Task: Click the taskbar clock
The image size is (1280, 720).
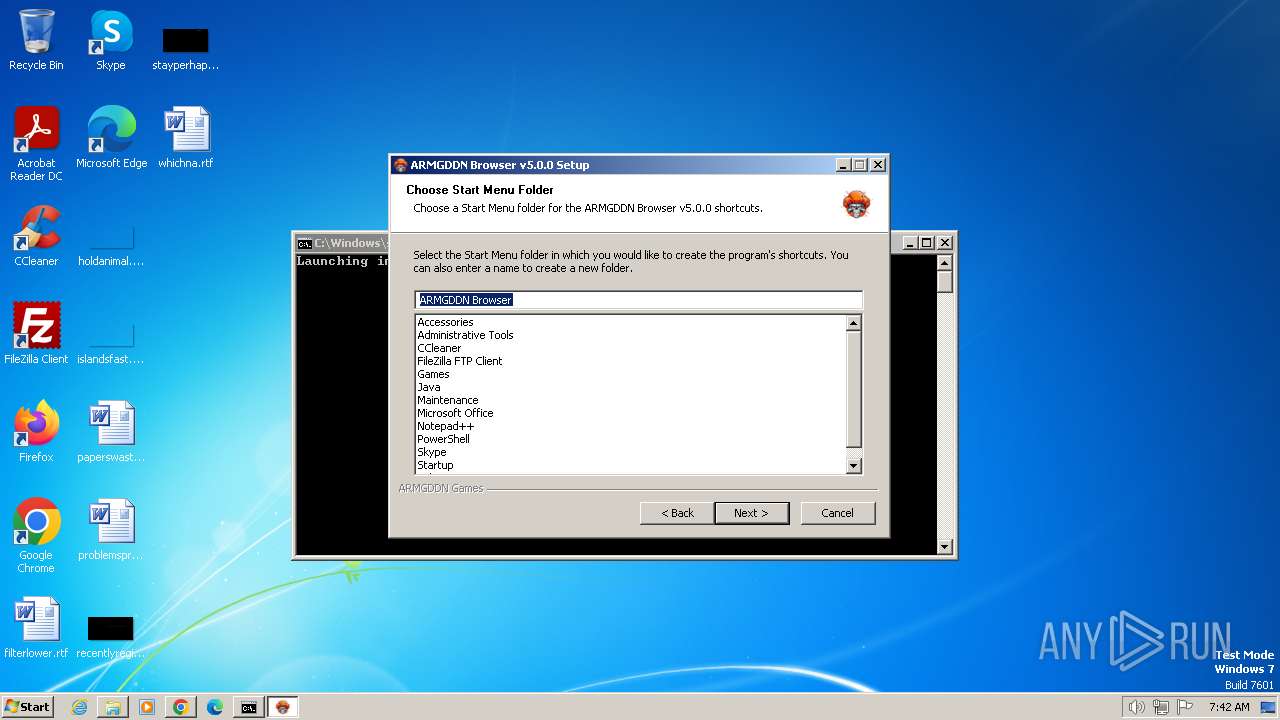Action: pos(1229,707)
